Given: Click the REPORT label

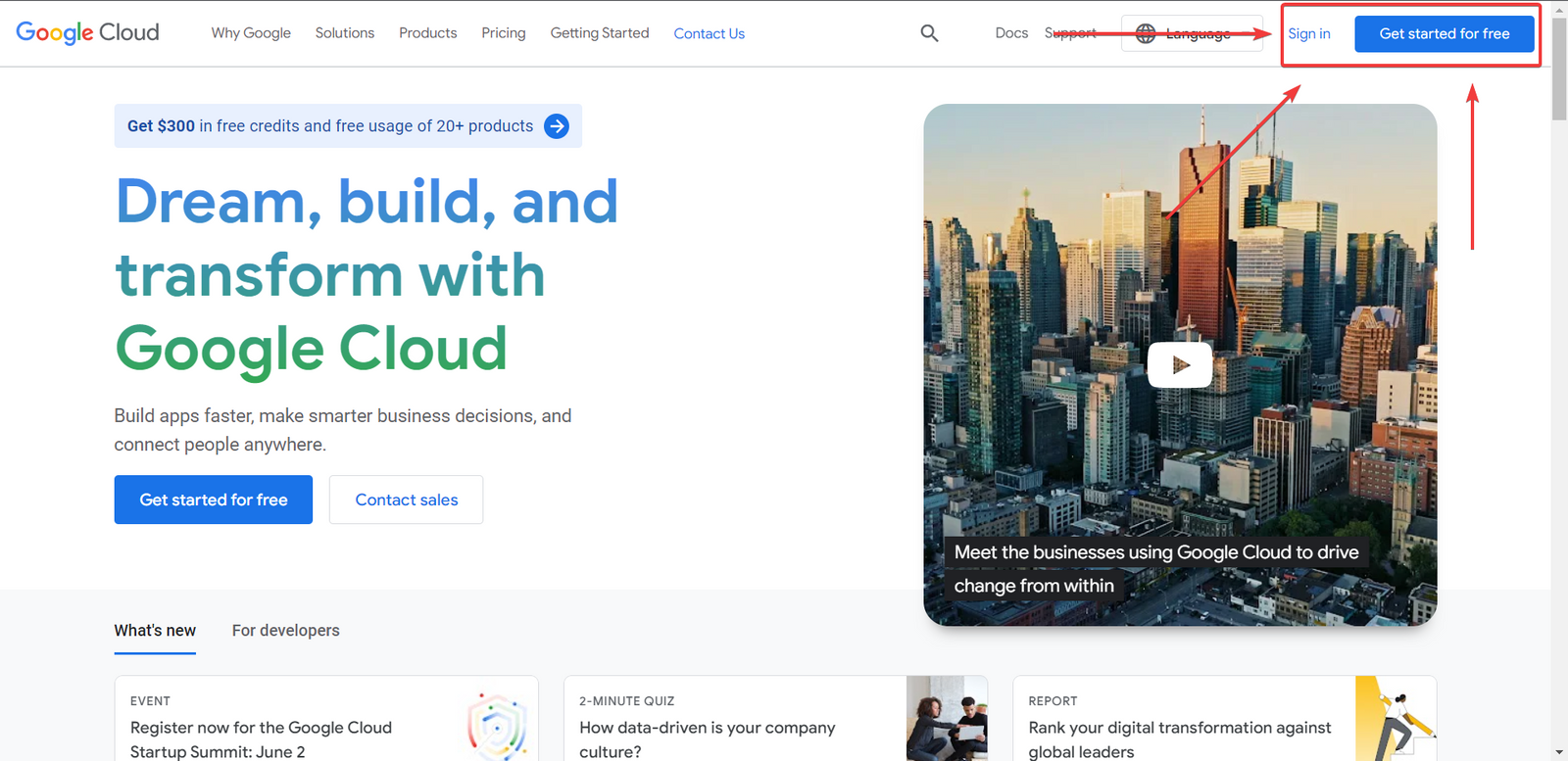Looking at the screenshot, I should [x=1053, y=701].
